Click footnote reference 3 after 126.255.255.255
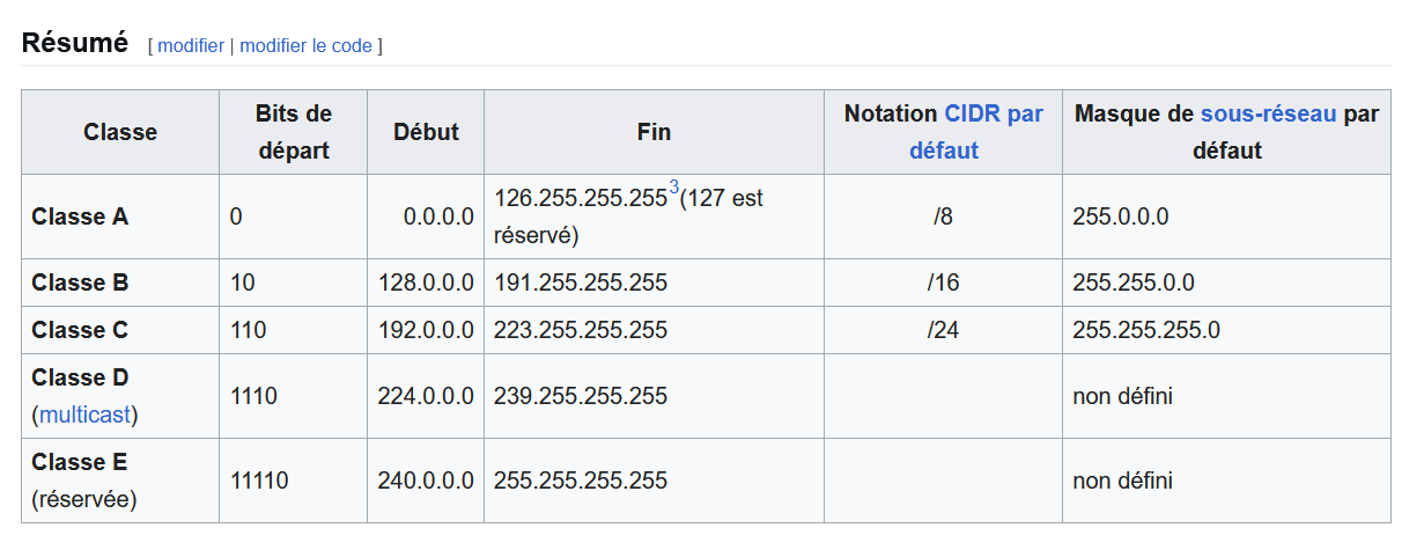Screen dimensions: 1424x550 (x=674, y=187)
